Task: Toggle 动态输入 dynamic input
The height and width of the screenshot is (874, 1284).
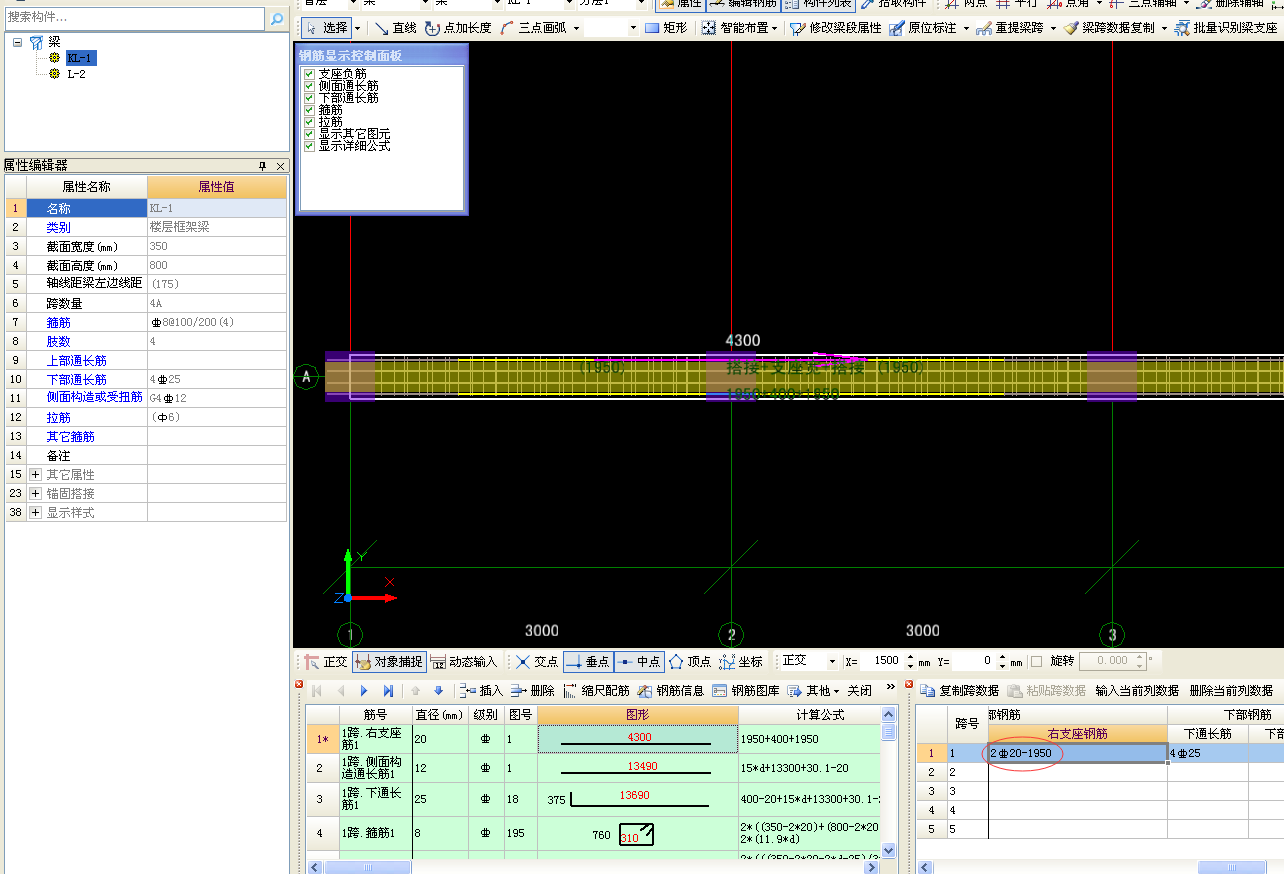Action: coord(464,662)
